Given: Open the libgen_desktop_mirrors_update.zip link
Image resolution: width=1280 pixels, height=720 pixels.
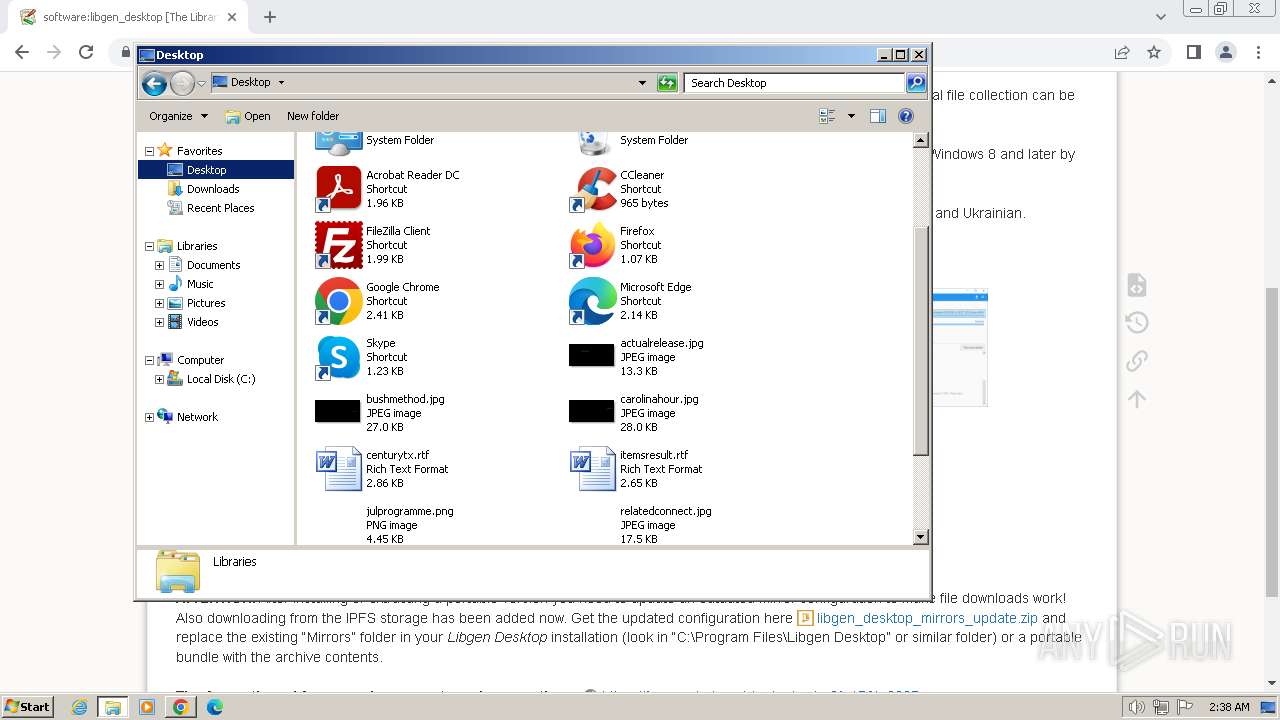Looking at the screenshot, I should click(x=927, y=618).
